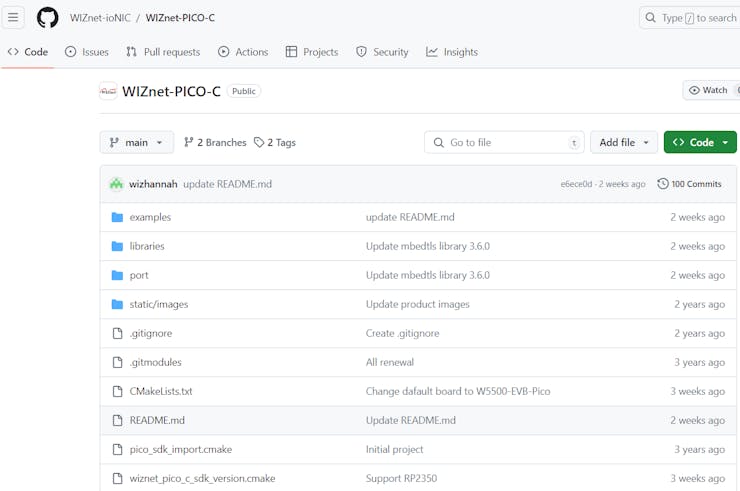740x491 pixels.
Task: Click the wizhannah author avatar
Action: pyautogui.click(x=116, y=184)
